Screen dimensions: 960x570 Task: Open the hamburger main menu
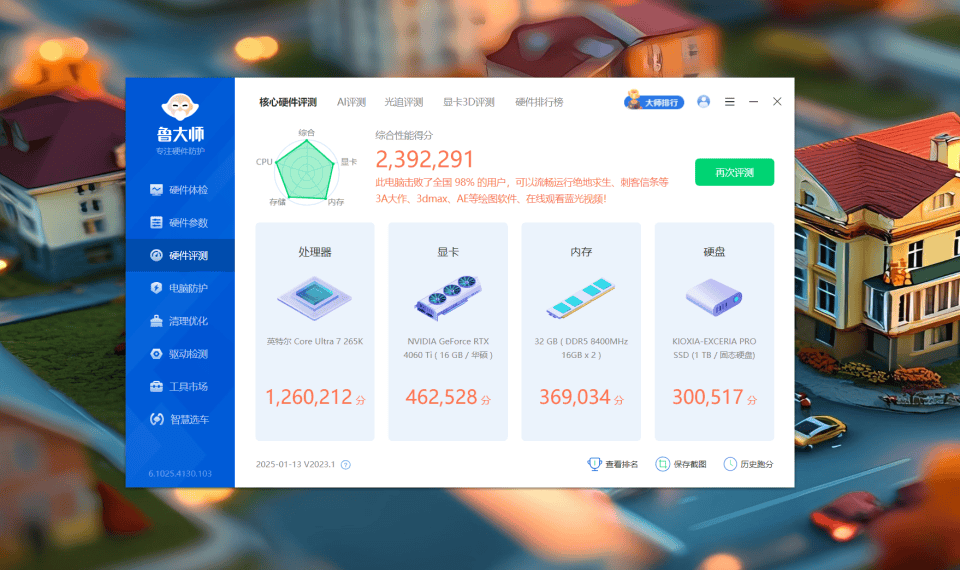(x=730, y=102)
